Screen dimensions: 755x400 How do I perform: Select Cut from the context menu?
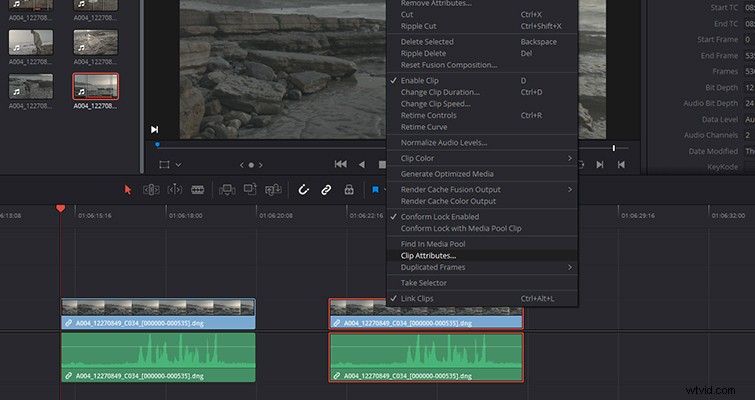(482, 14)
